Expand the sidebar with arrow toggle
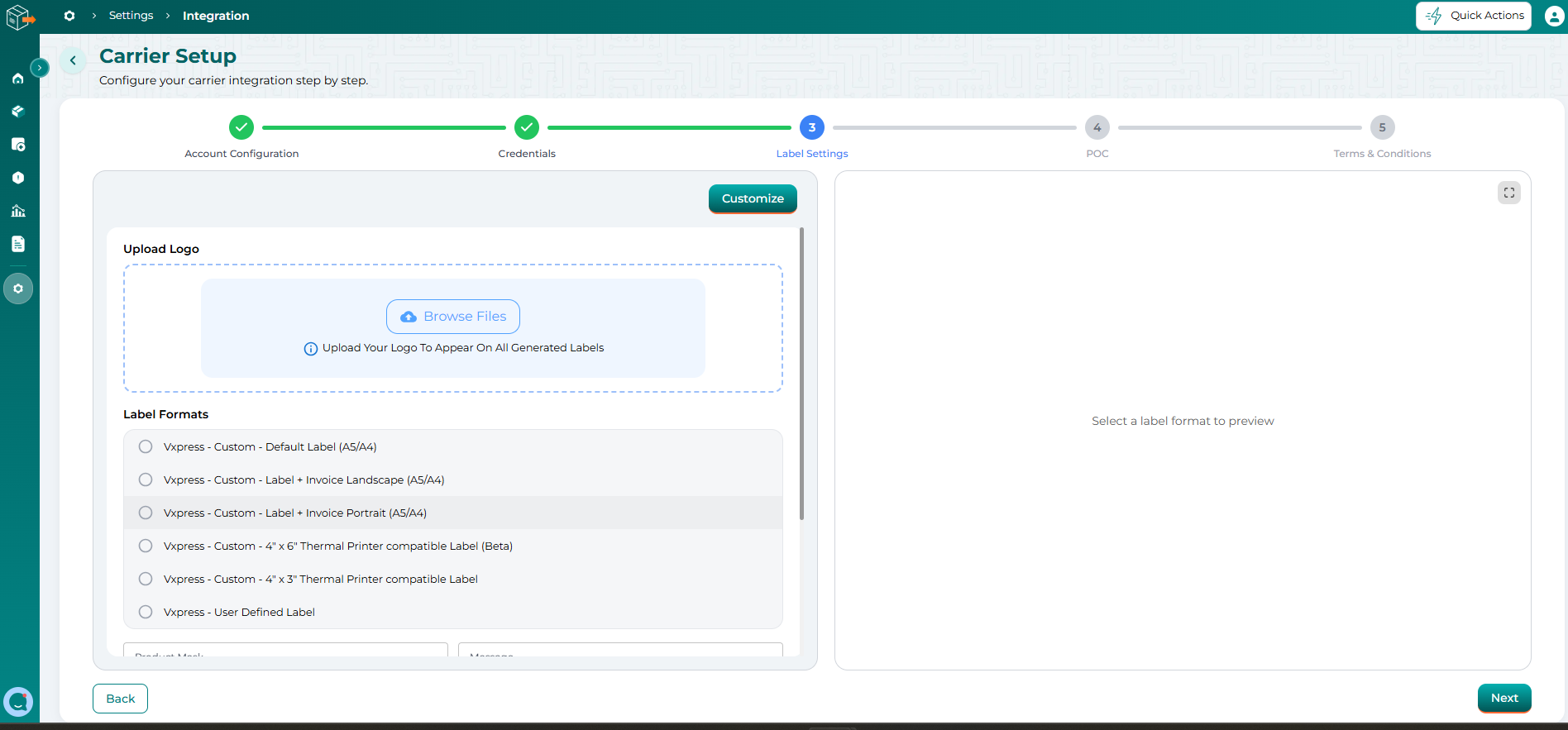Image resolution: width=1568 pixels, height=730 pixels. [x=39, y=68]
